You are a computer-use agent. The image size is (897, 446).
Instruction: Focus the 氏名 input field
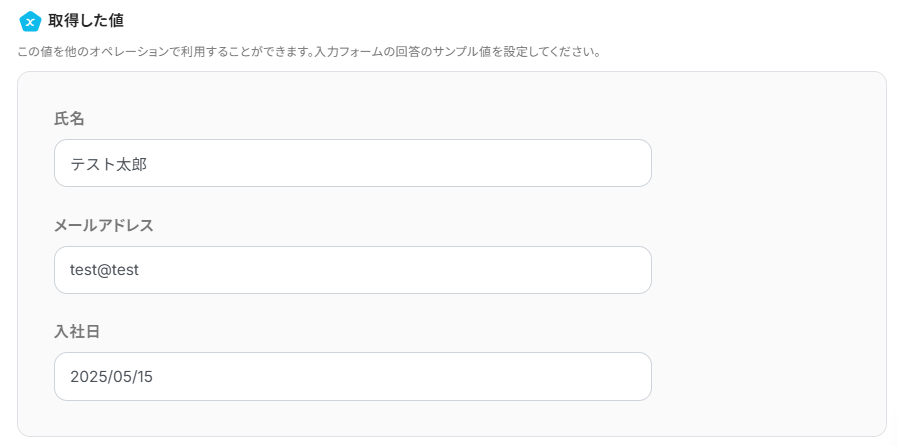pyautogui.click(x=352, y=163)
